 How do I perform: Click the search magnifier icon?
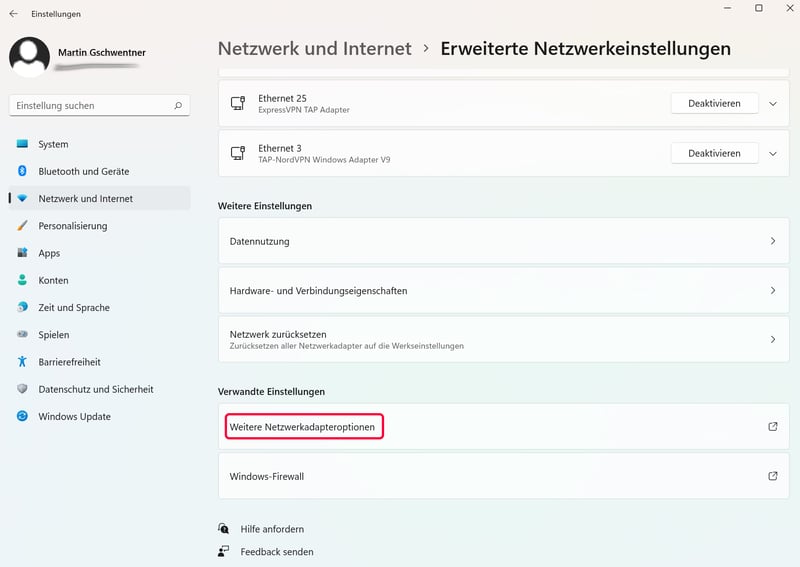(x=178, y=105)
